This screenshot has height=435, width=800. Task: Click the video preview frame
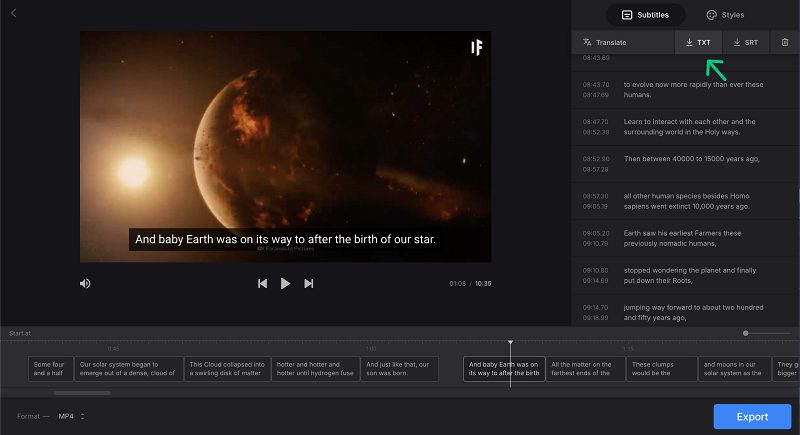point(286,147)
